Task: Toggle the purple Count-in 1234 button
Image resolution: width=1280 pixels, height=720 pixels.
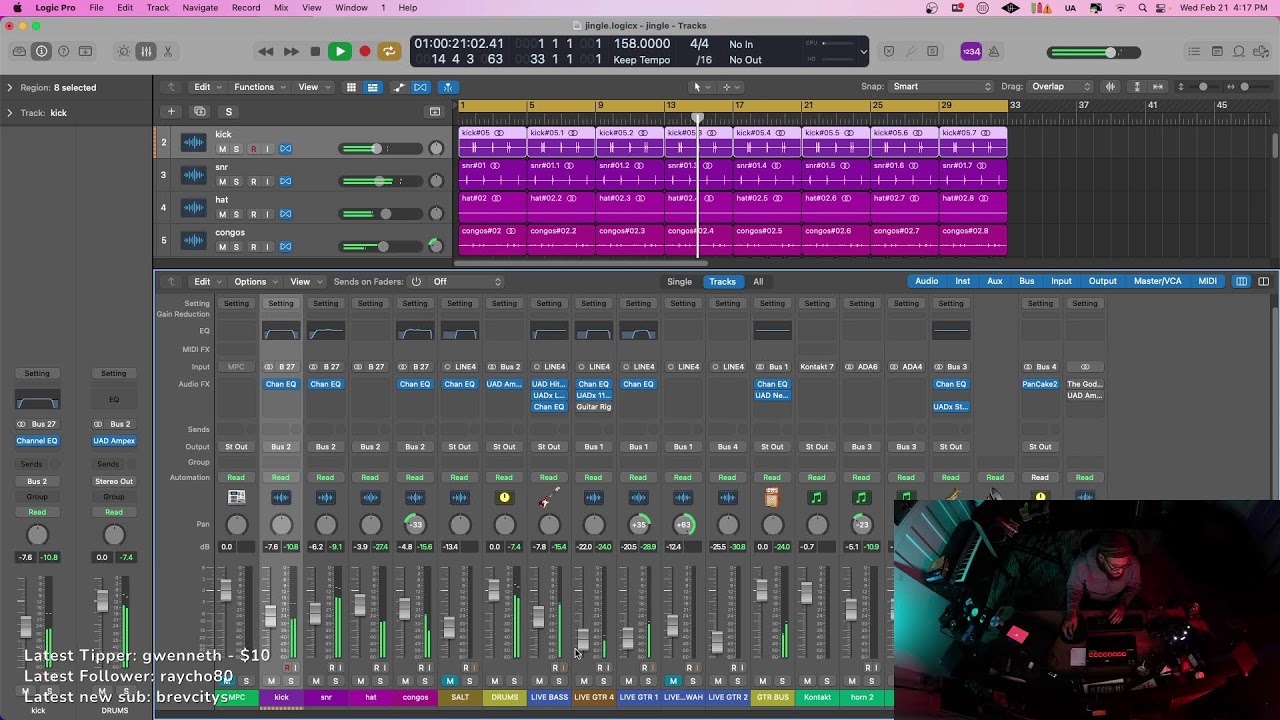Action: 971,51
